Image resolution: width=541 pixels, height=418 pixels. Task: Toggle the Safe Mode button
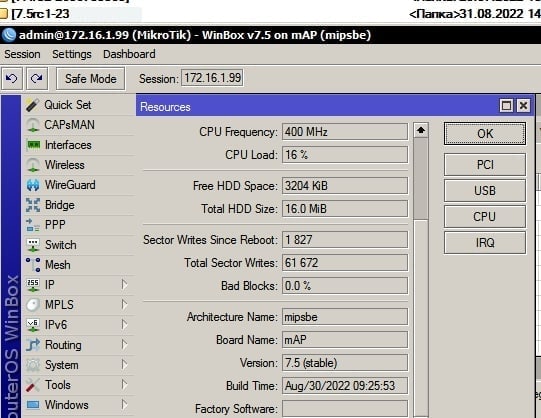(90, 79)
